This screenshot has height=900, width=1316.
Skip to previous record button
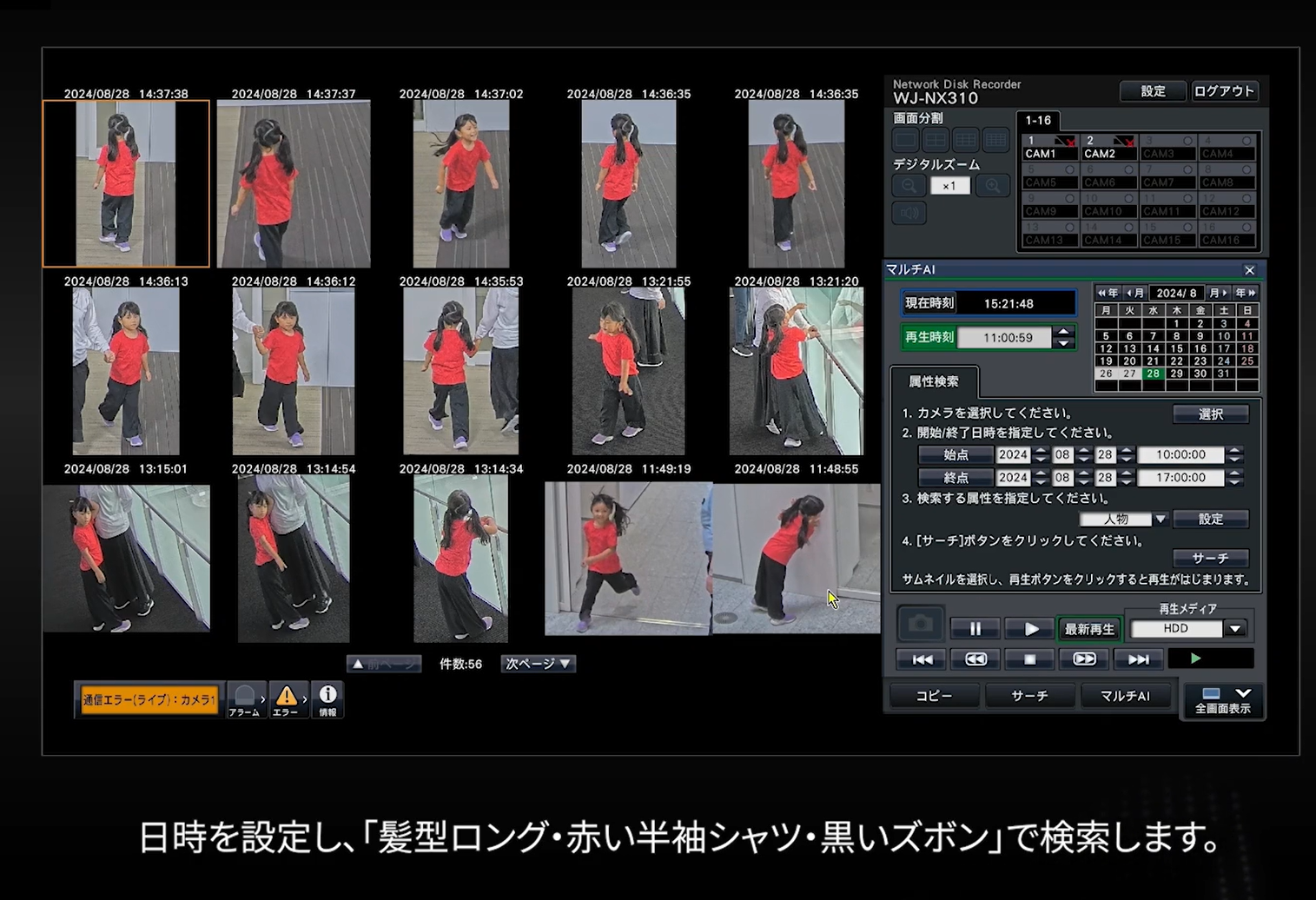(x=923, y=659)
